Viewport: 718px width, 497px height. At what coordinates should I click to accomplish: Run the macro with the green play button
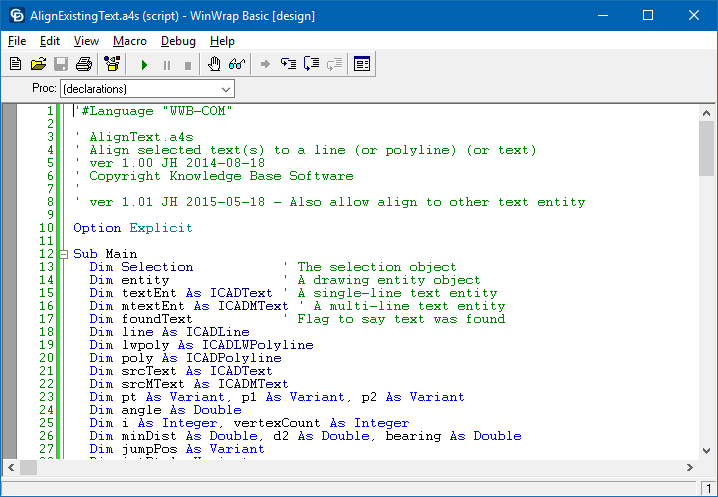tap(144, 65)
